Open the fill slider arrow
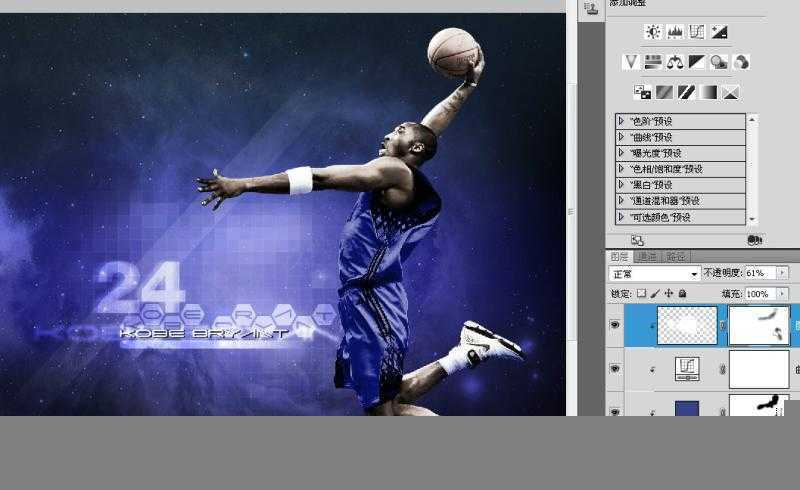The image size is (800, 490). pyautogui.click(x=783, y=293)
